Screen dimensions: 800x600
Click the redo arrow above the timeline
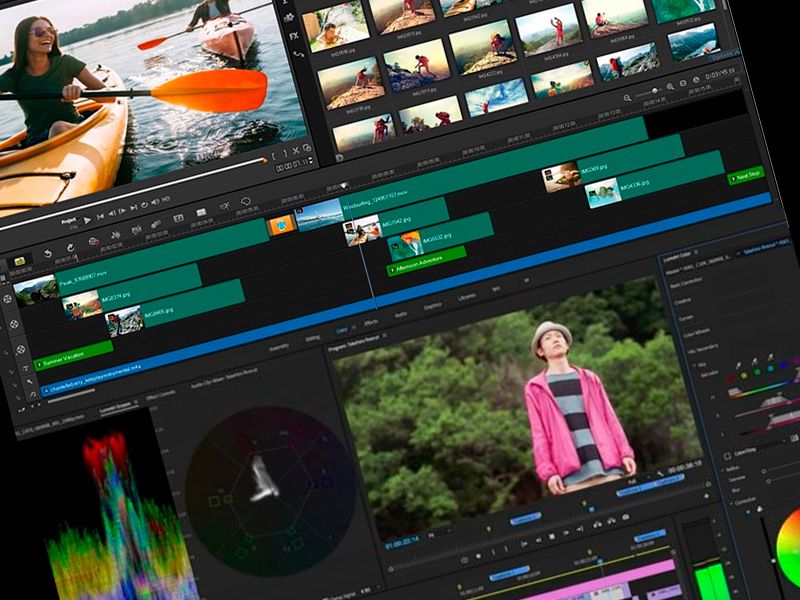pos(70,248)
